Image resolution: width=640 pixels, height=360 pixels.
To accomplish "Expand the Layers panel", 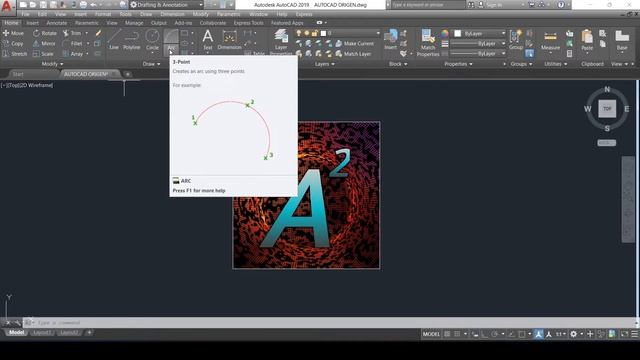I will click(x=324, y=64).
